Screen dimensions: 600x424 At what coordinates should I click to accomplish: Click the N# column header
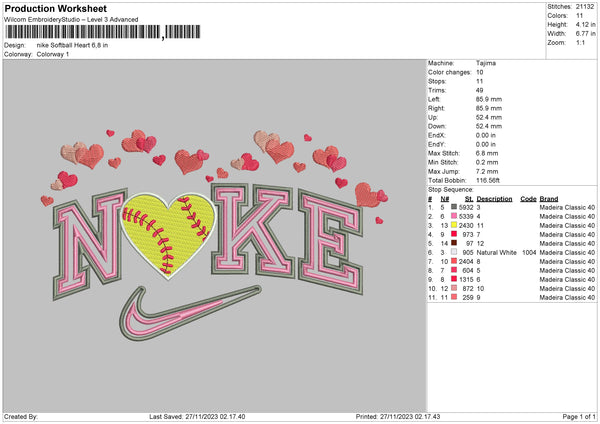click(x=445, y=199)
